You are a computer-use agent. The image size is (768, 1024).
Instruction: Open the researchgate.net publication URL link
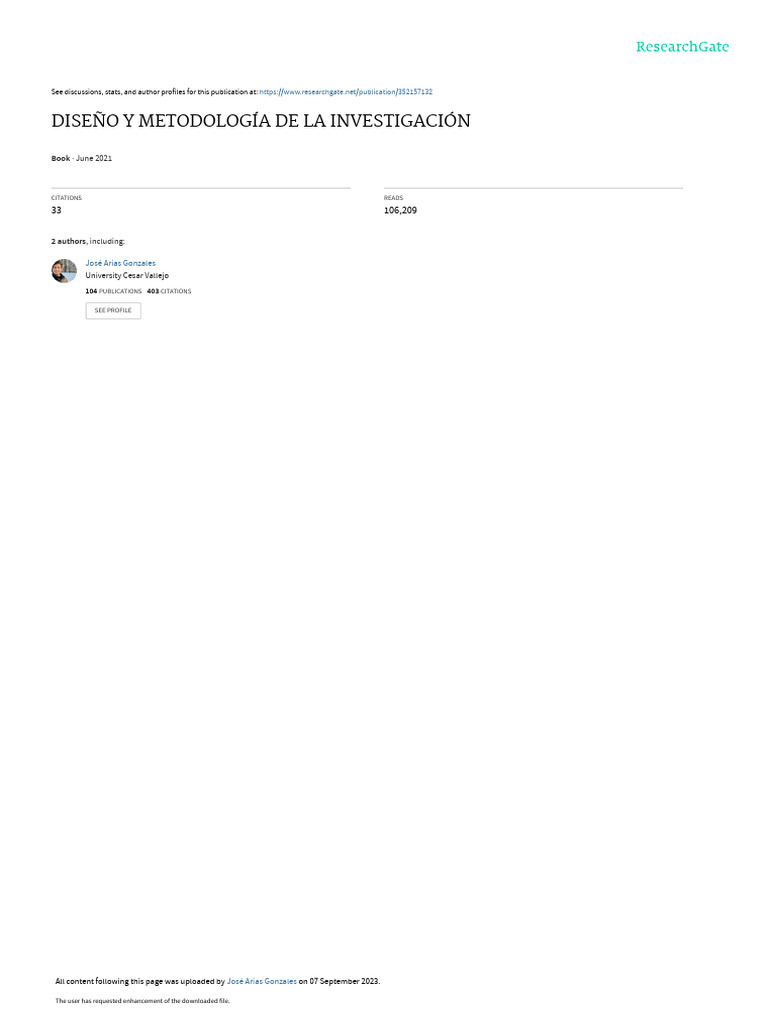[x=345, y=92]
